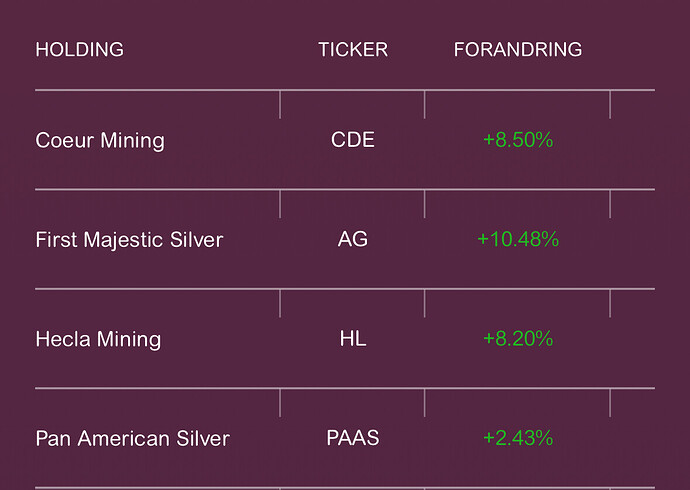Click the AG ticker symbol

click(353, 240)
